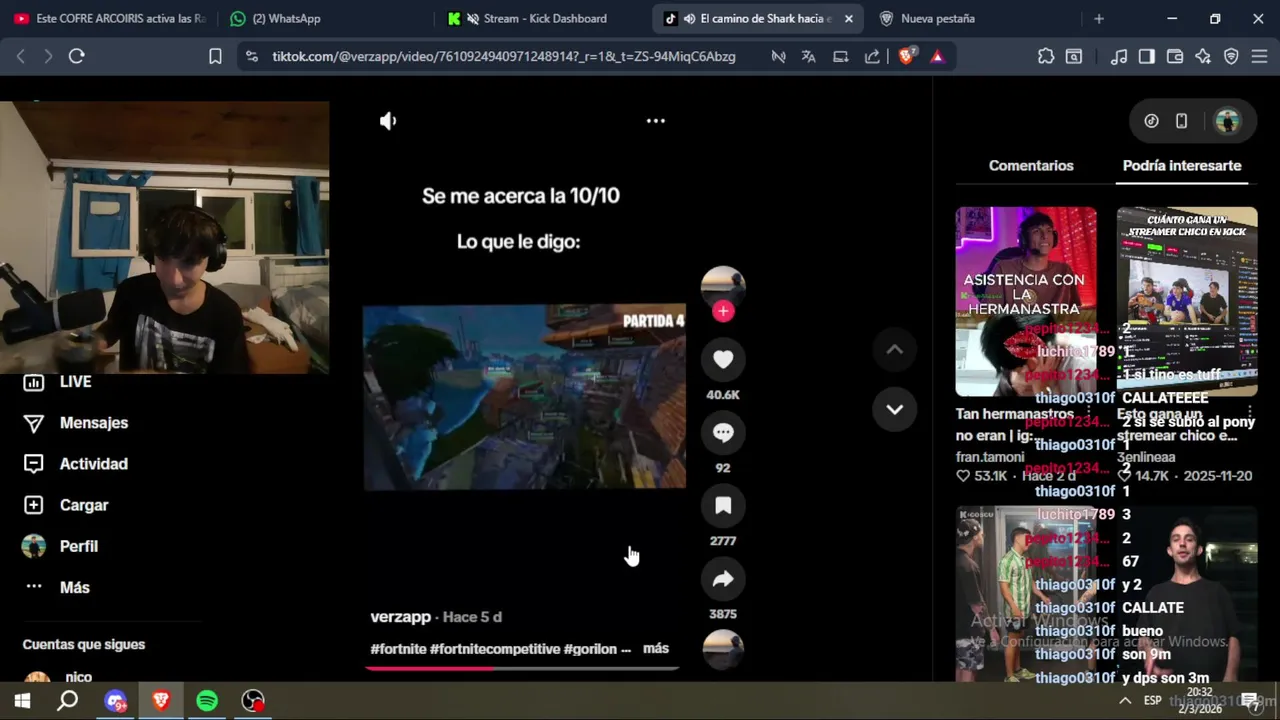Open the streamer chico en Kick thumbnail
Viewport: 1280px width, 720px height.
(1187, 301)
